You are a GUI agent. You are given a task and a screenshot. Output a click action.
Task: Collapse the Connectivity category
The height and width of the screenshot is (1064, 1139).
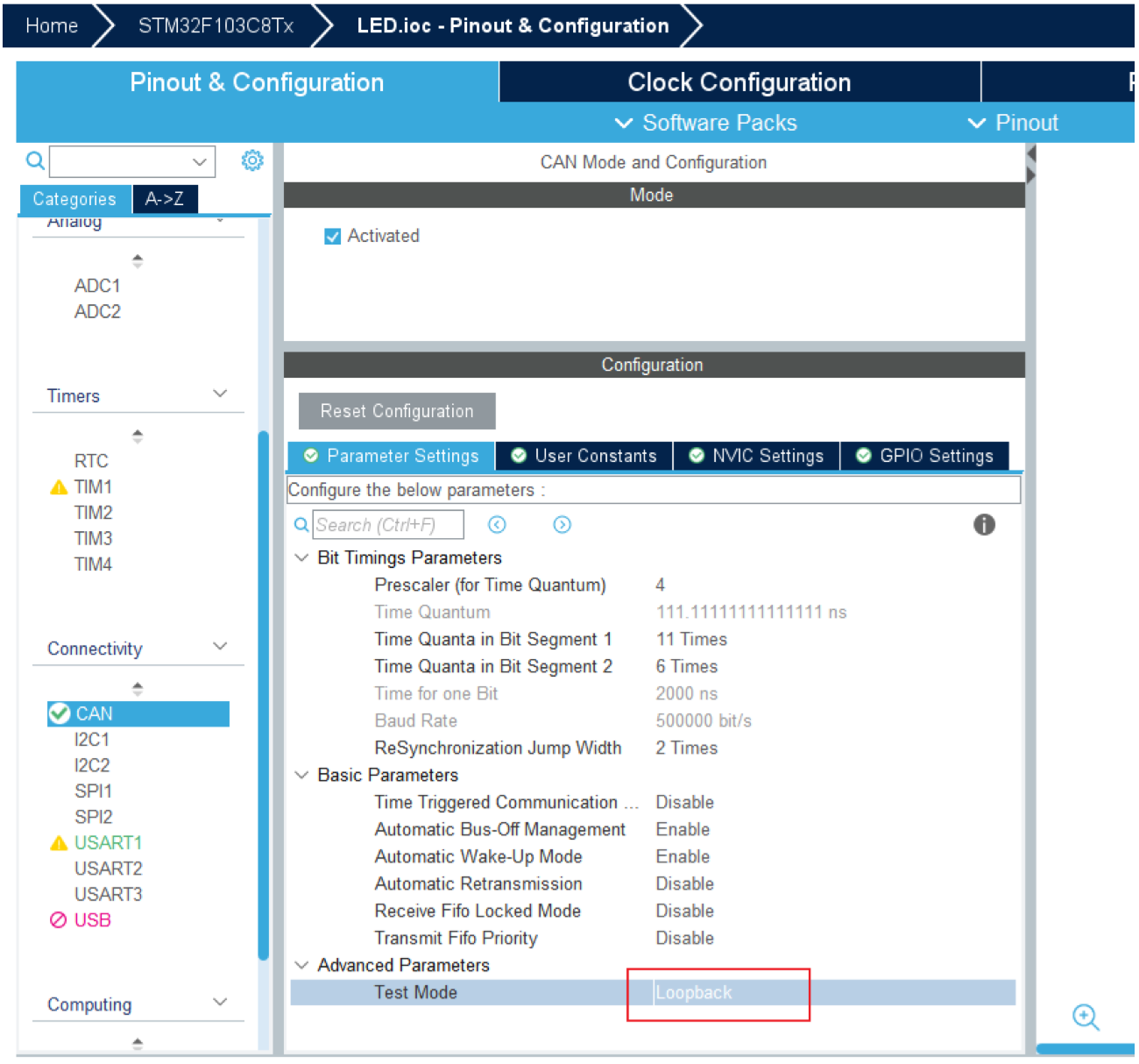pyautogui.click(x=220, y=647)
